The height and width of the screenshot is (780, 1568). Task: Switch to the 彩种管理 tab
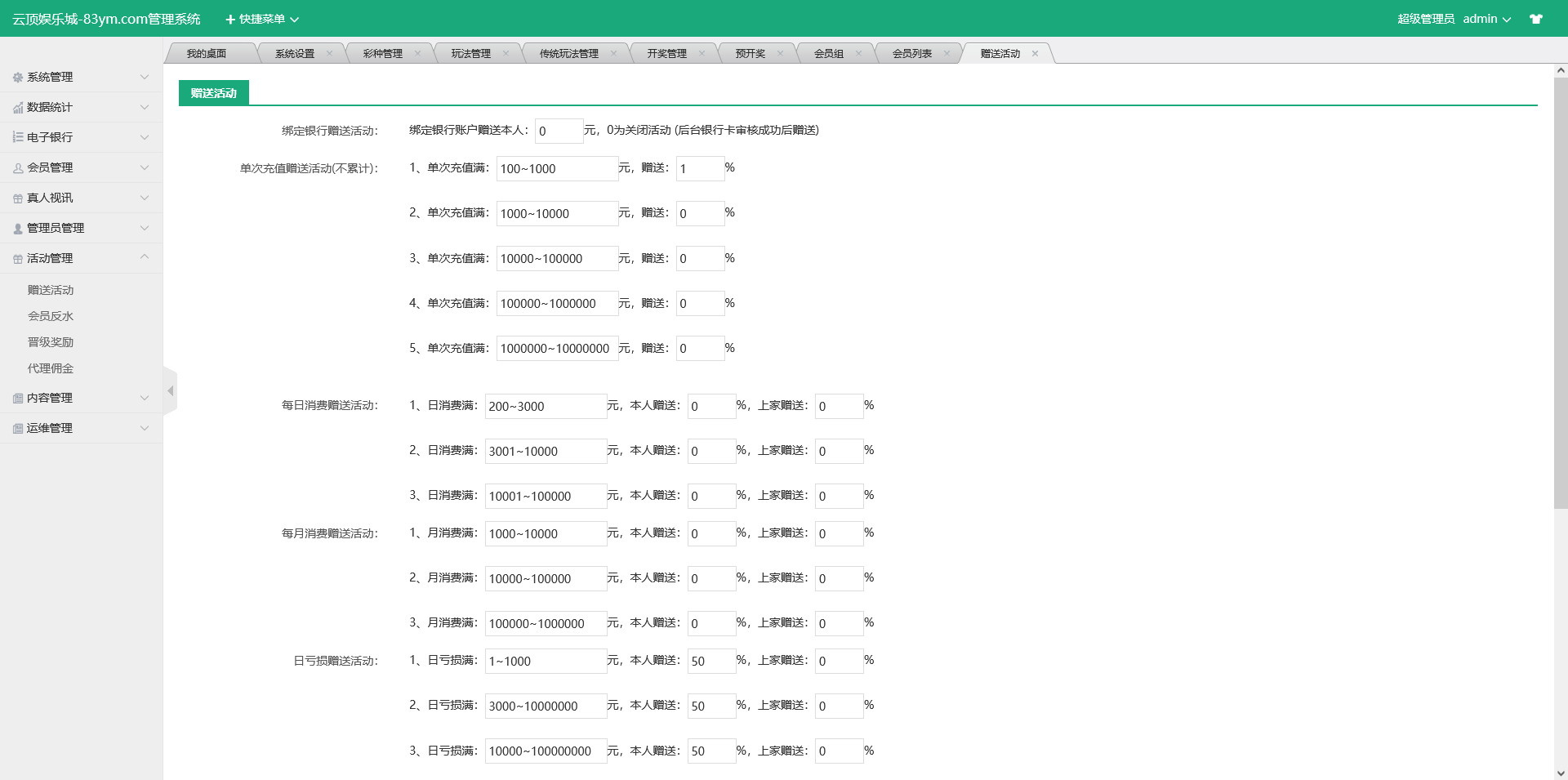tap(383, 54)
